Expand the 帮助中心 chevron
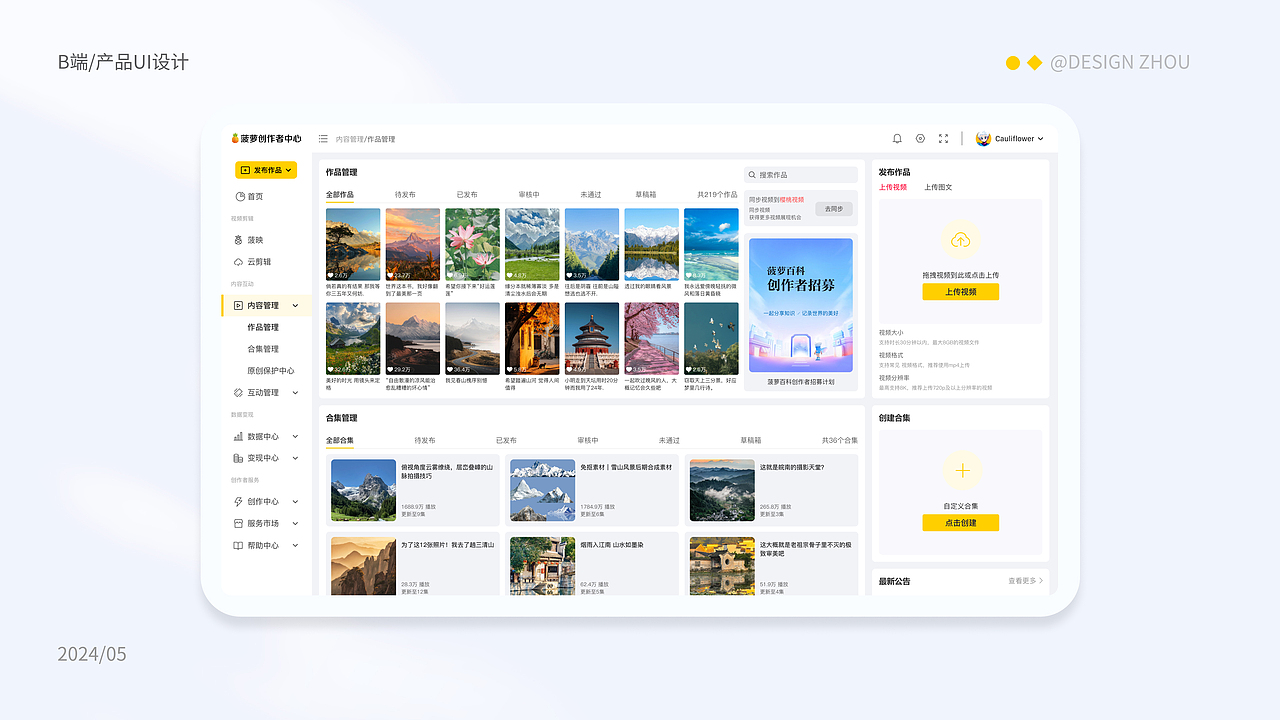 coord(295,546)
